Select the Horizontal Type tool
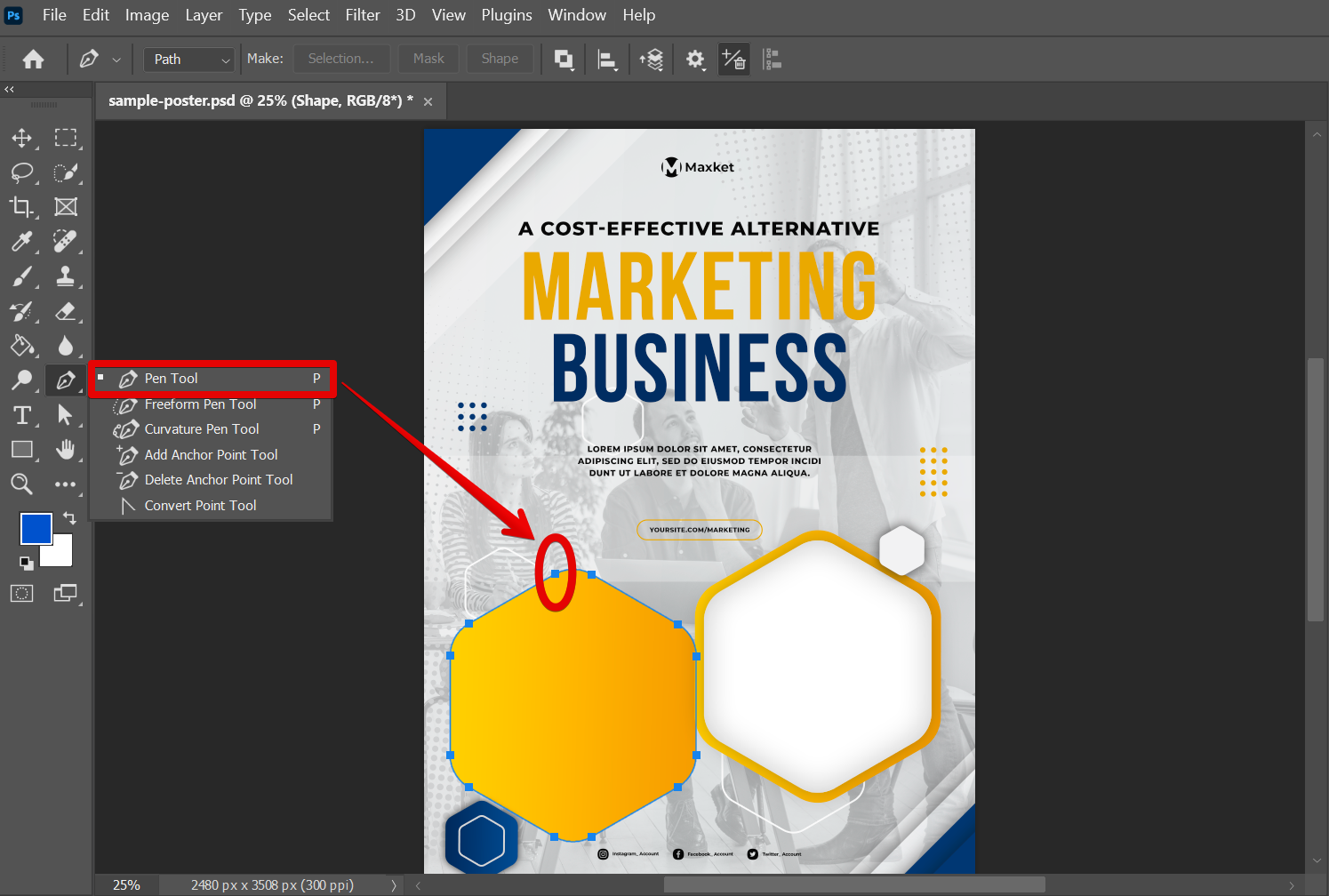The image size is (1329, 896). (21, 415)
